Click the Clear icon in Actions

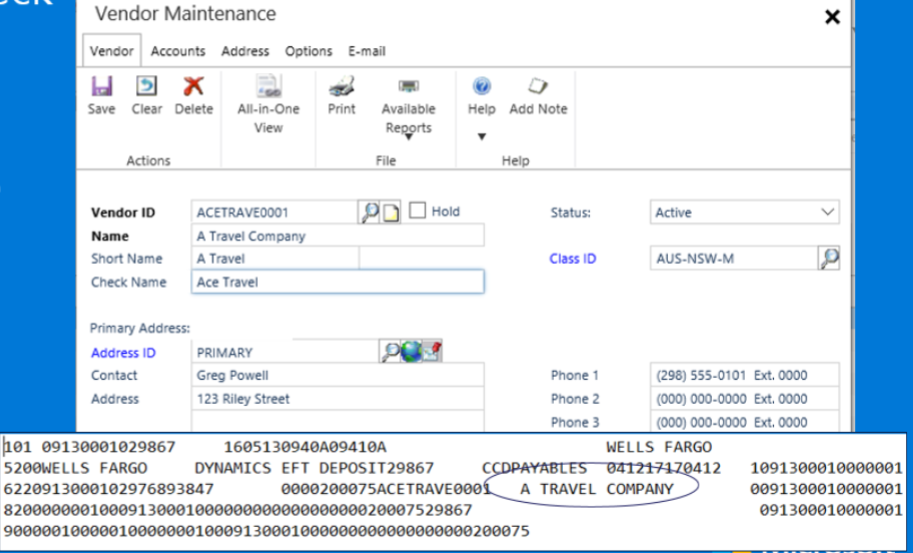pos(146,86)
